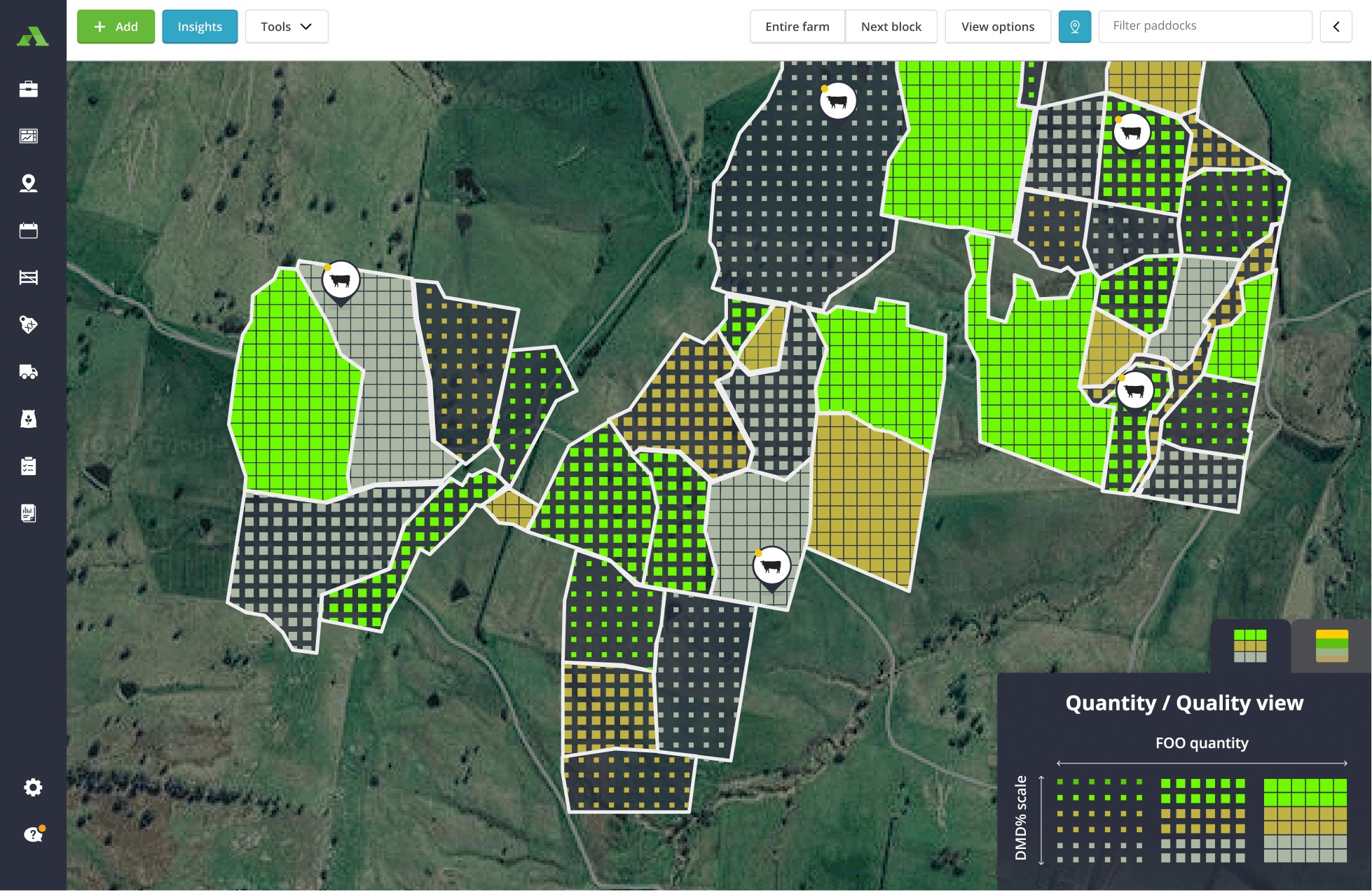Collapse the side panel with the arrow
Viewport: 1372px width, 891px height.
pos(1336,27)
